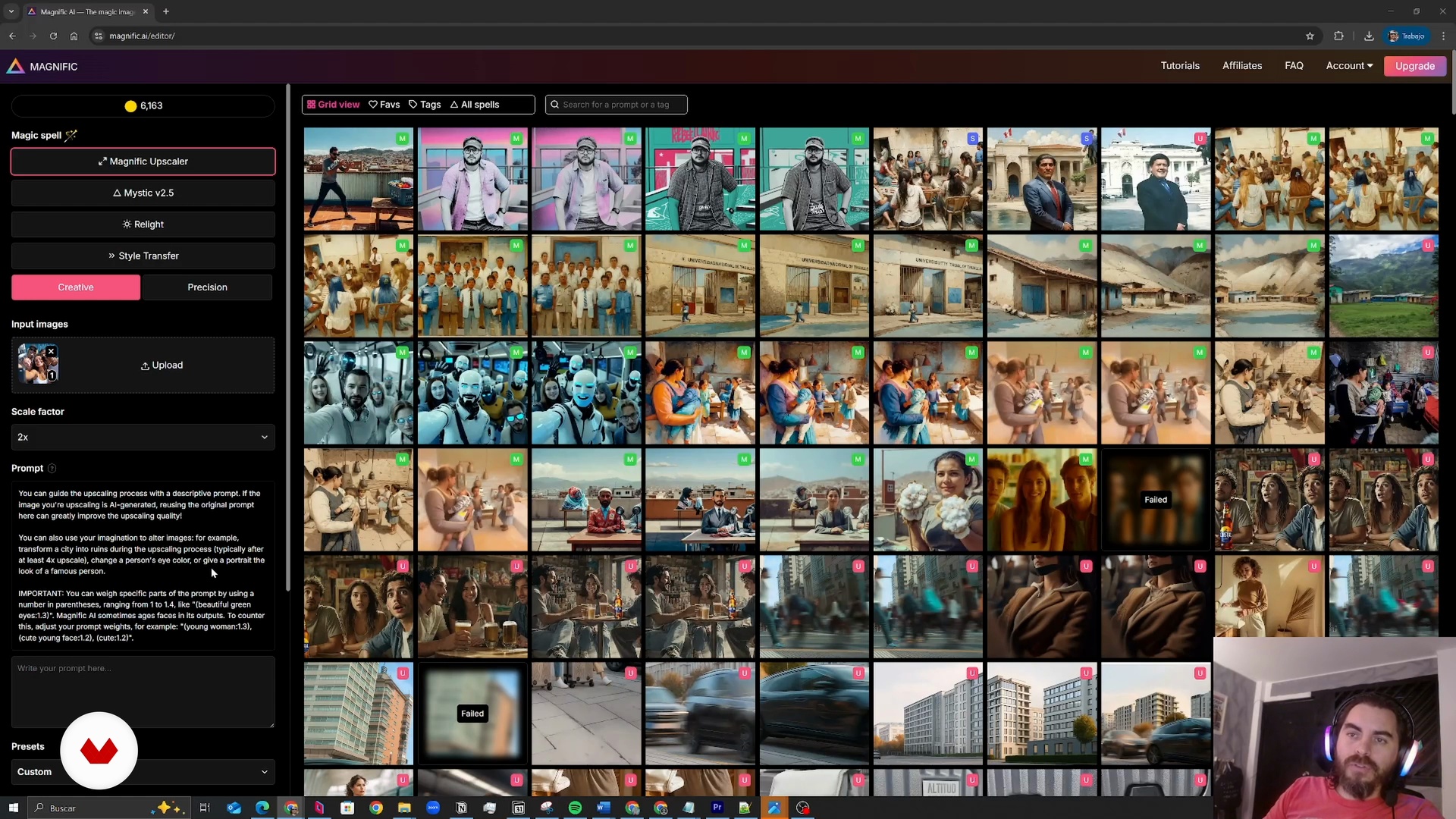Switch to Precision mode
Viewport: 1456px width, 819px height.
point(207,287)
